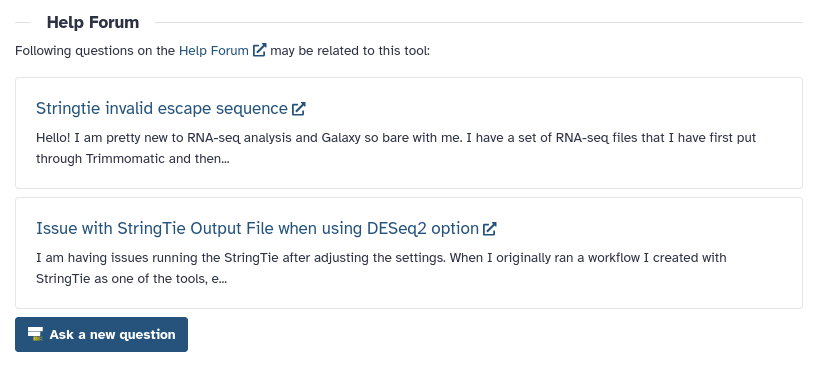Click 'may be related to this tool:' text
815x365 pixels.
tap(350, 50)
